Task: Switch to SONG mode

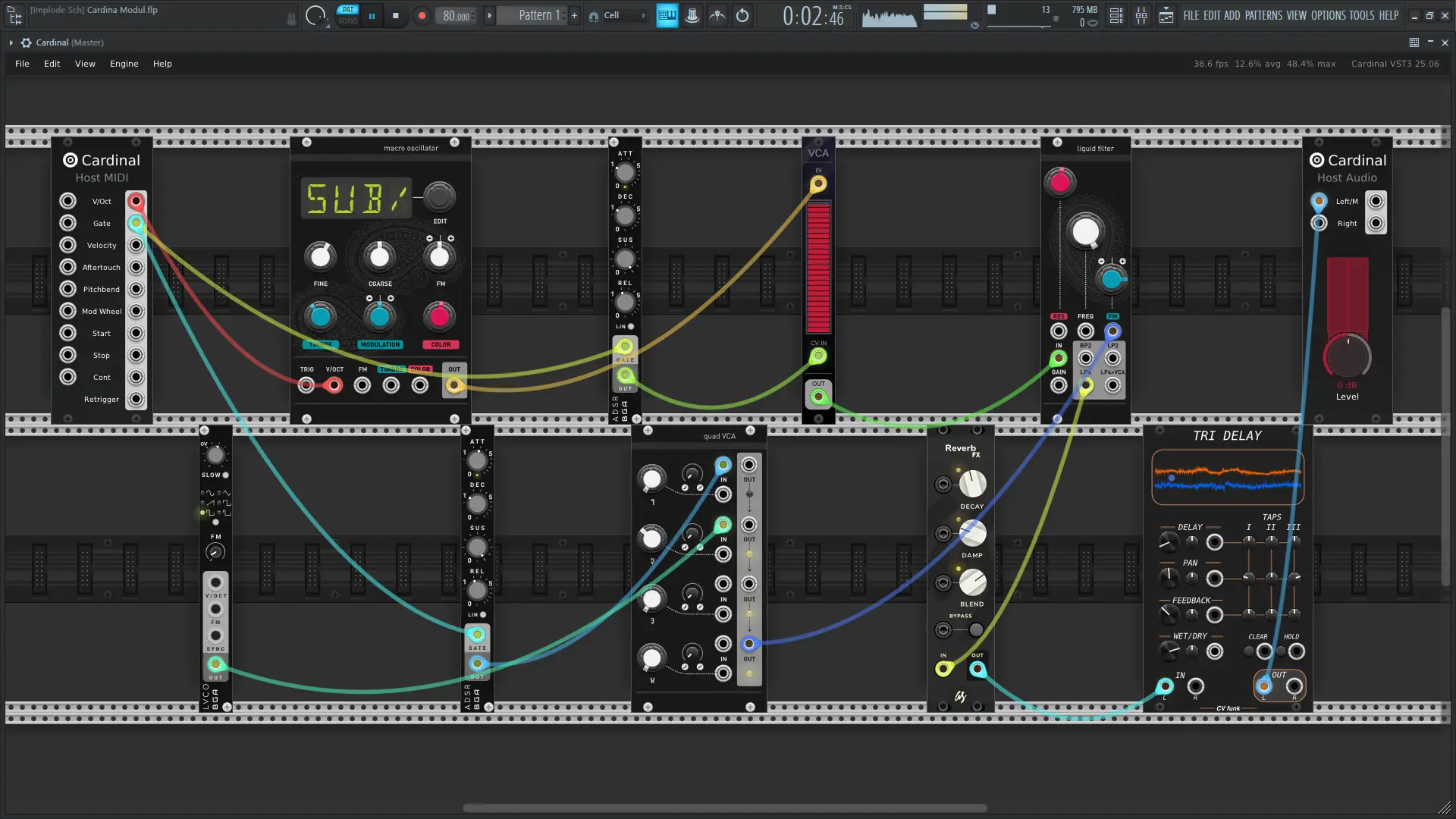Action: point(348,21)
